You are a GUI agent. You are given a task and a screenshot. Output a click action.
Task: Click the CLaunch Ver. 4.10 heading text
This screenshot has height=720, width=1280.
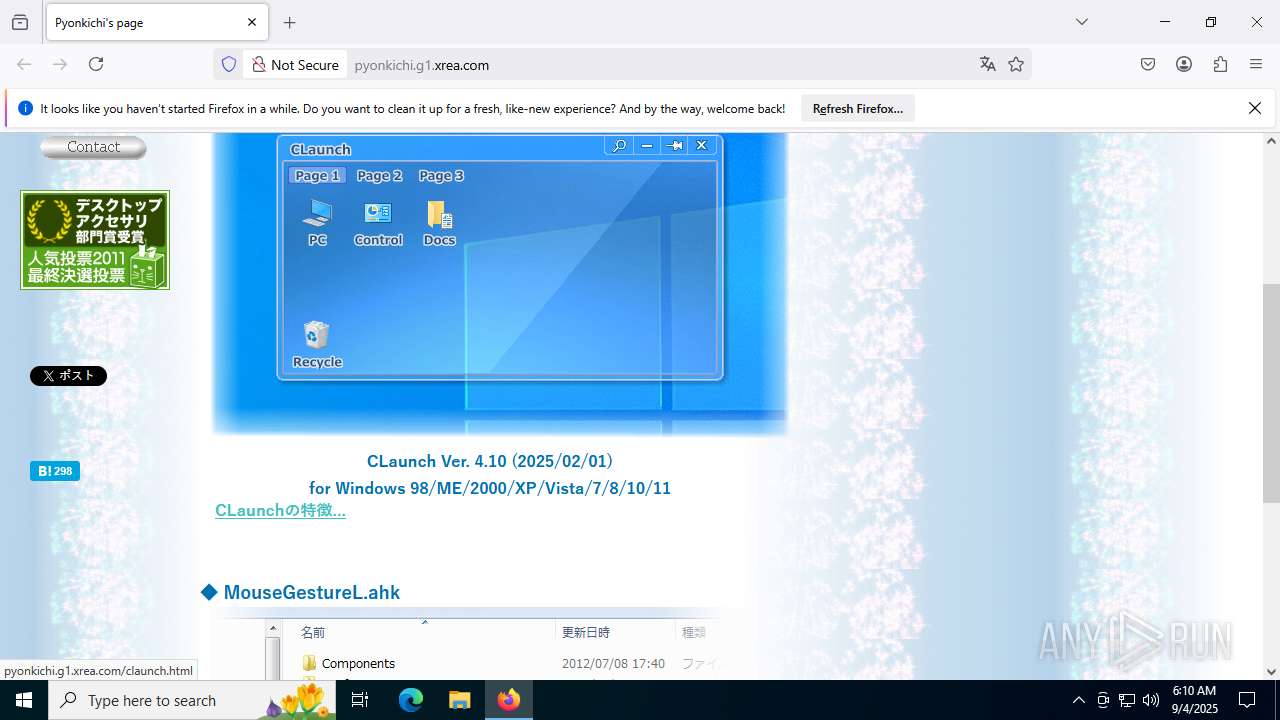tap(490, 461)
